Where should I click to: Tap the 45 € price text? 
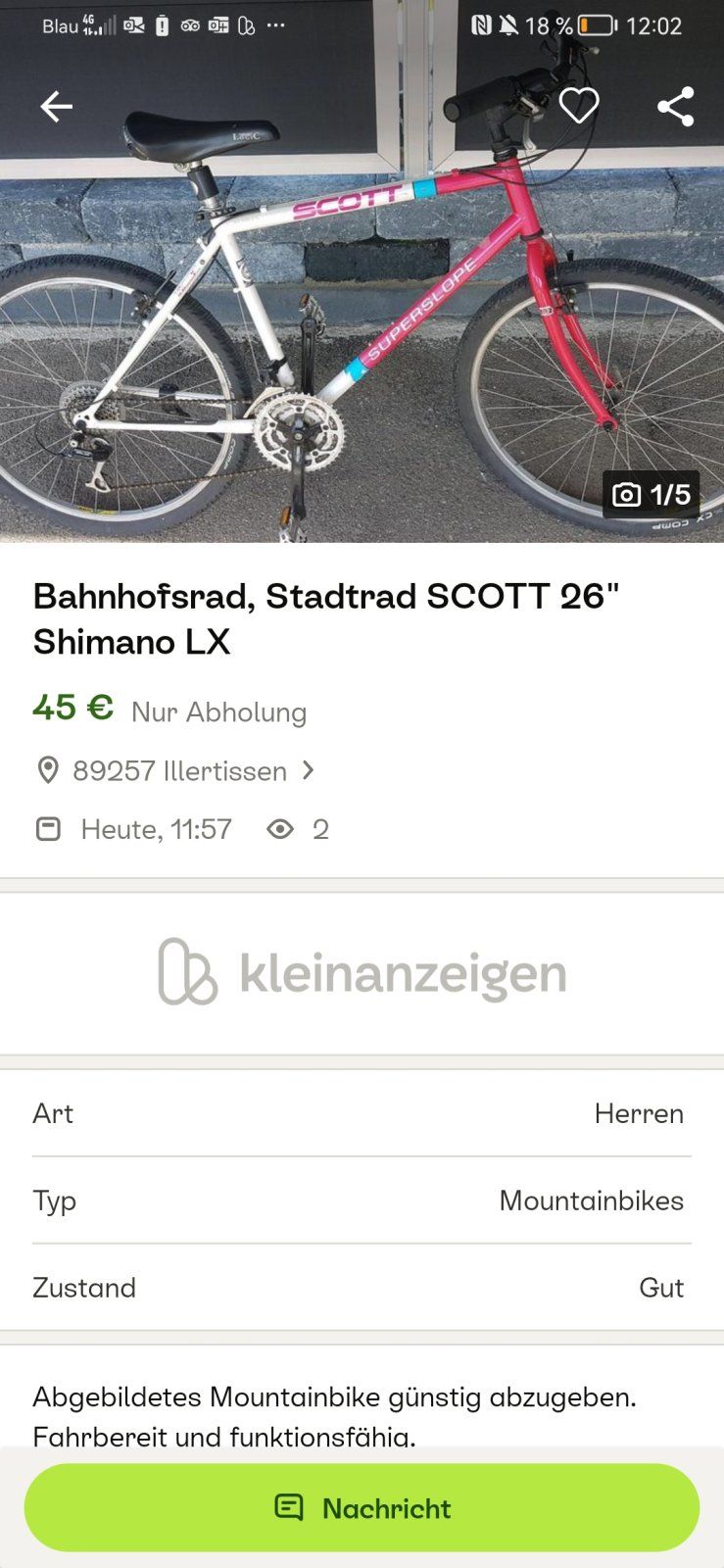tap(73, 708)
